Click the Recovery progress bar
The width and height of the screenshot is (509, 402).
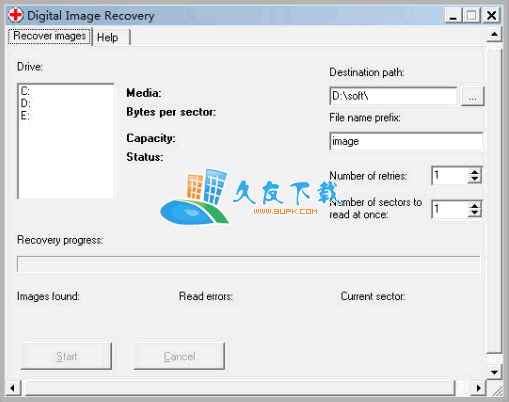[249, 264]
